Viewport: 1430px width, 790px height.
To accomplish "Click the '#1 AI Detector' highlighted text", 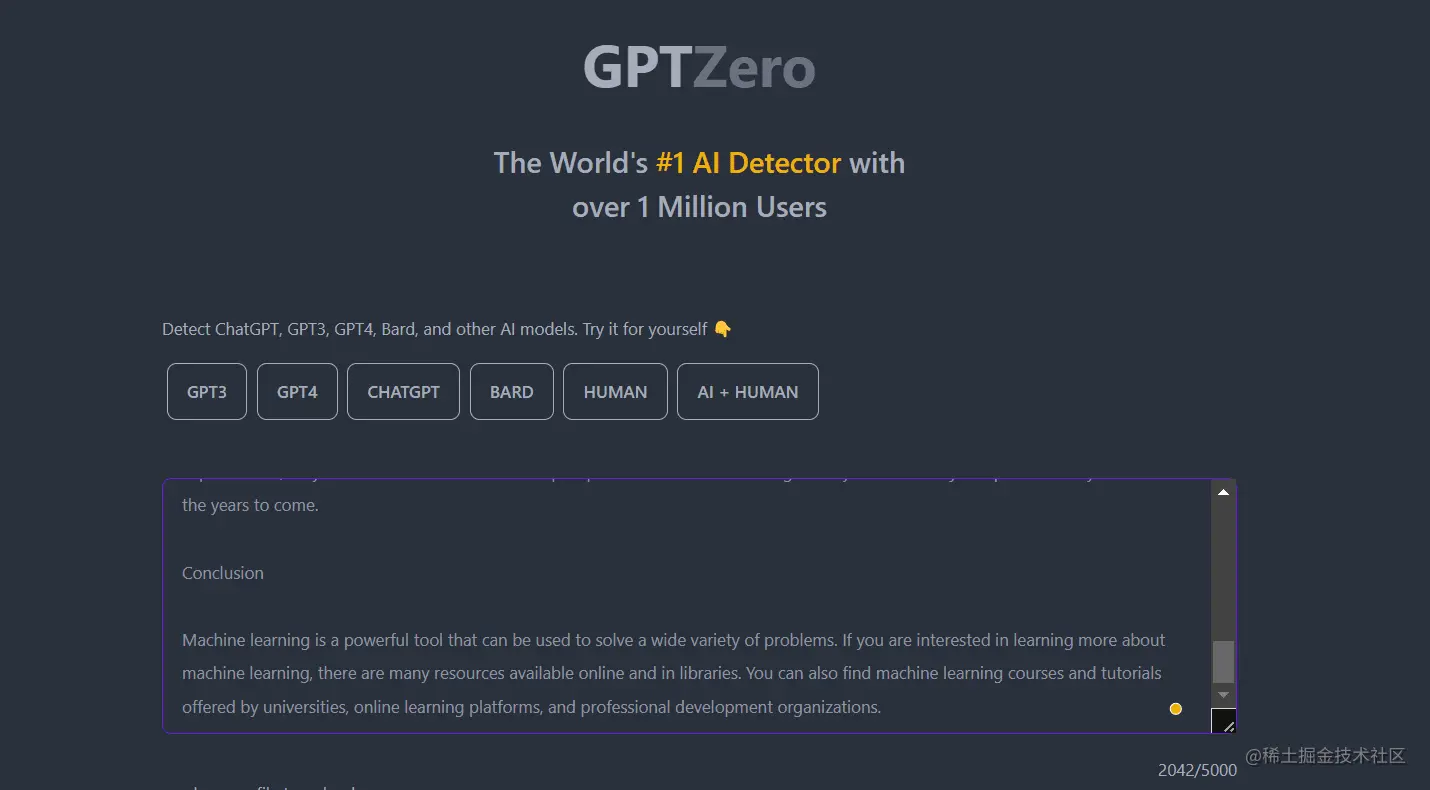I will [749, 163].
